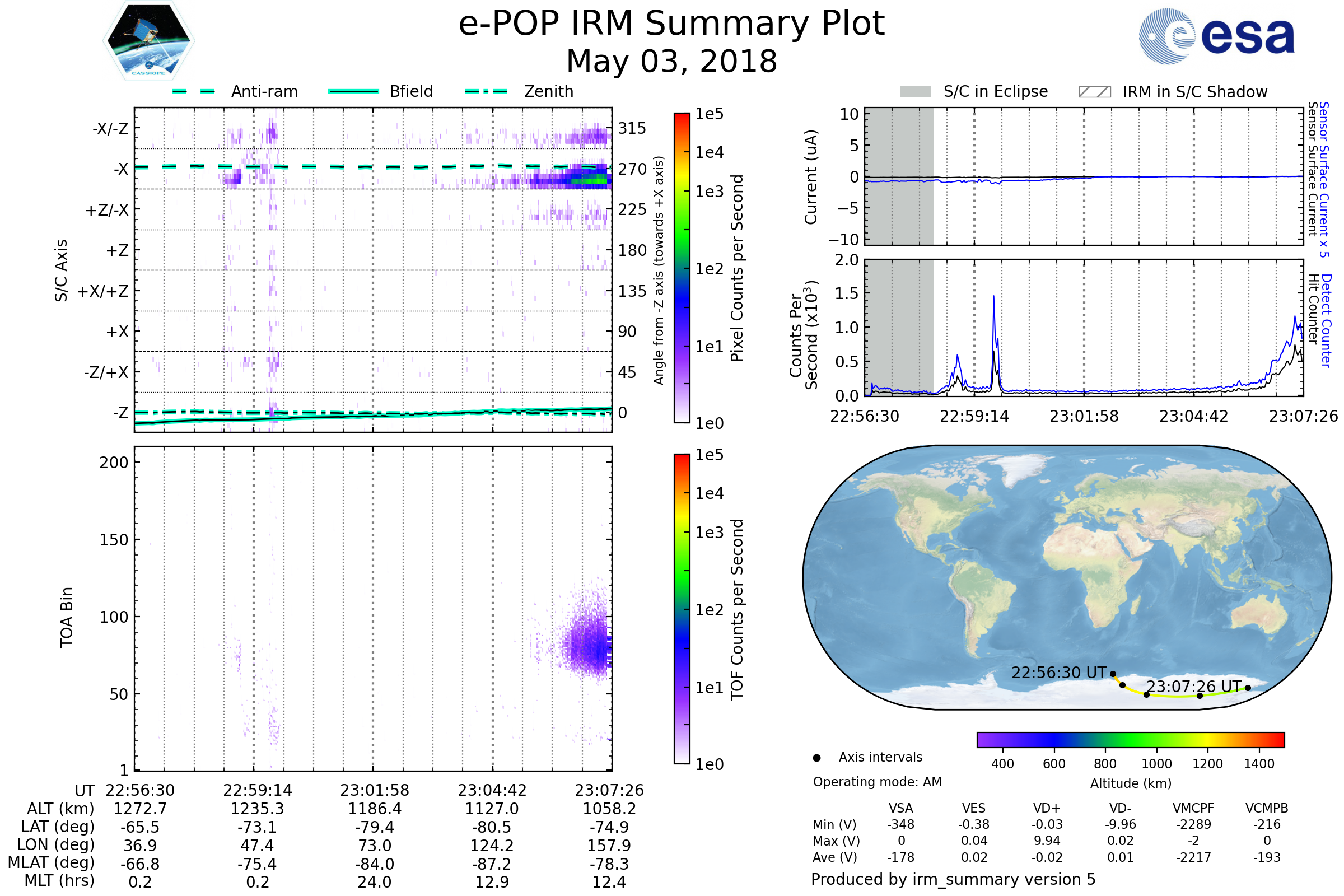Click the Operating mode: AM text
The width and height of the screenshot is (1344, 896).
click(877, 782)
